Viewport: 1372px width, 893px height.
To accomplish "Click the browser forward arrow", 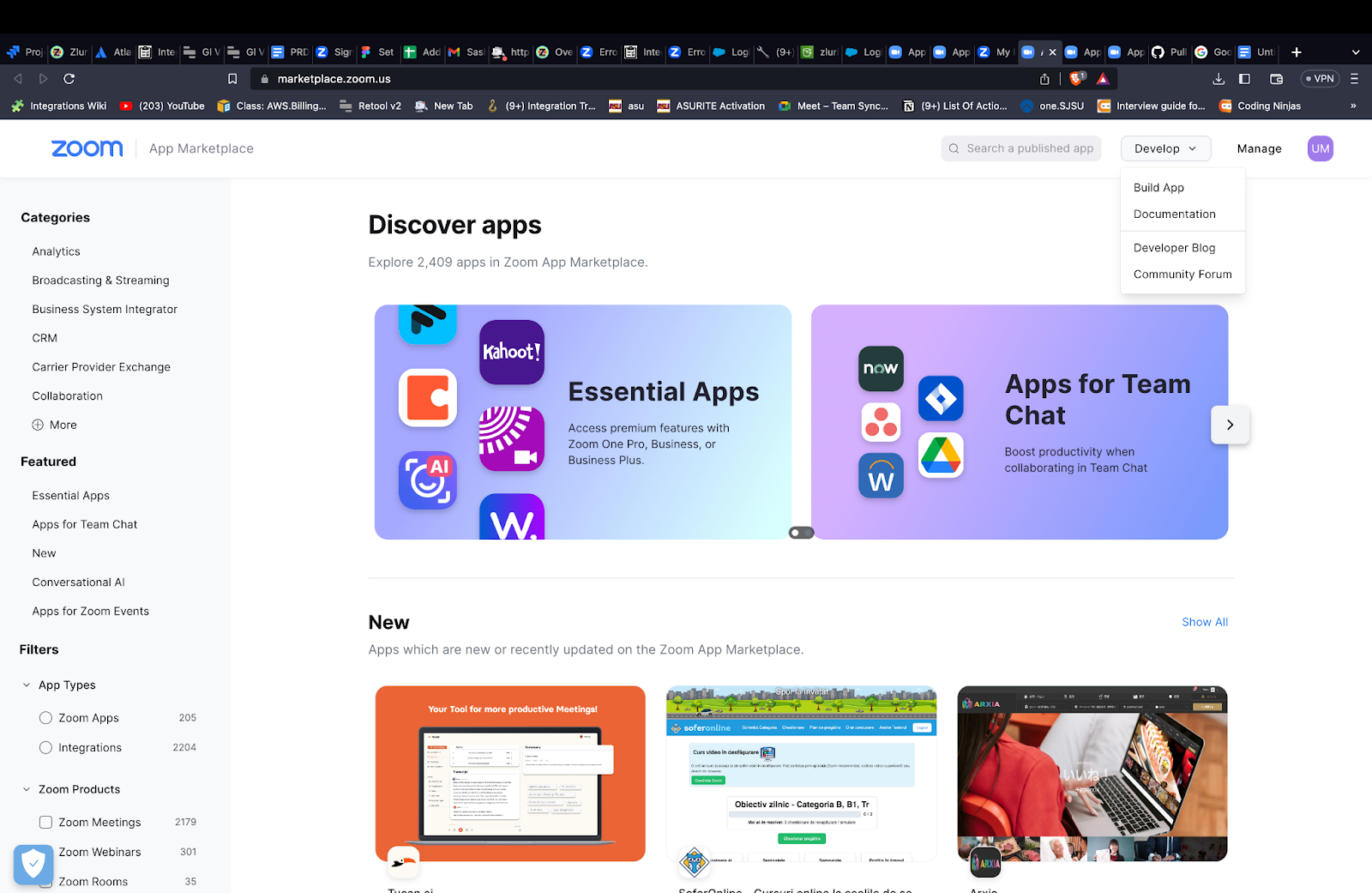I will [44, 79].
